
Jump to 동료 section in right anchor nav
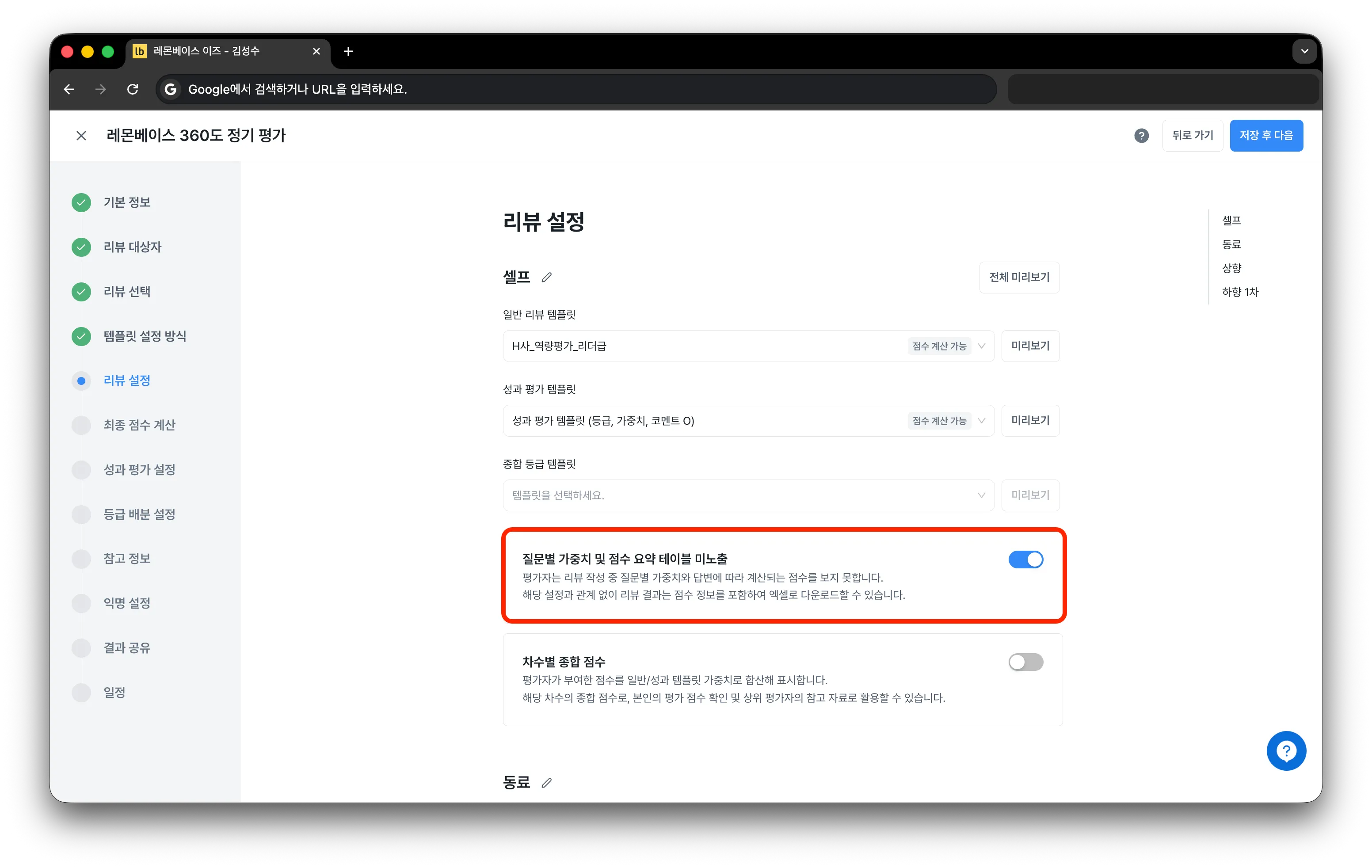1231,244
